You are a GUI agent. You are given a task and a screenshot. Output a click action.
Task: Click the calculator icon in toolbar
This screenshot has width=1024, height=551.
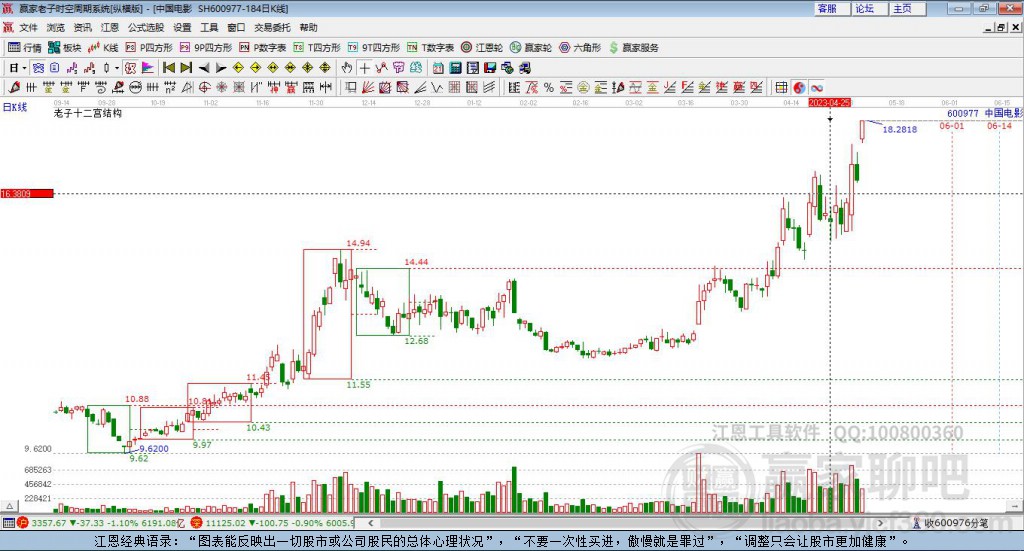[x=455, y=68]
